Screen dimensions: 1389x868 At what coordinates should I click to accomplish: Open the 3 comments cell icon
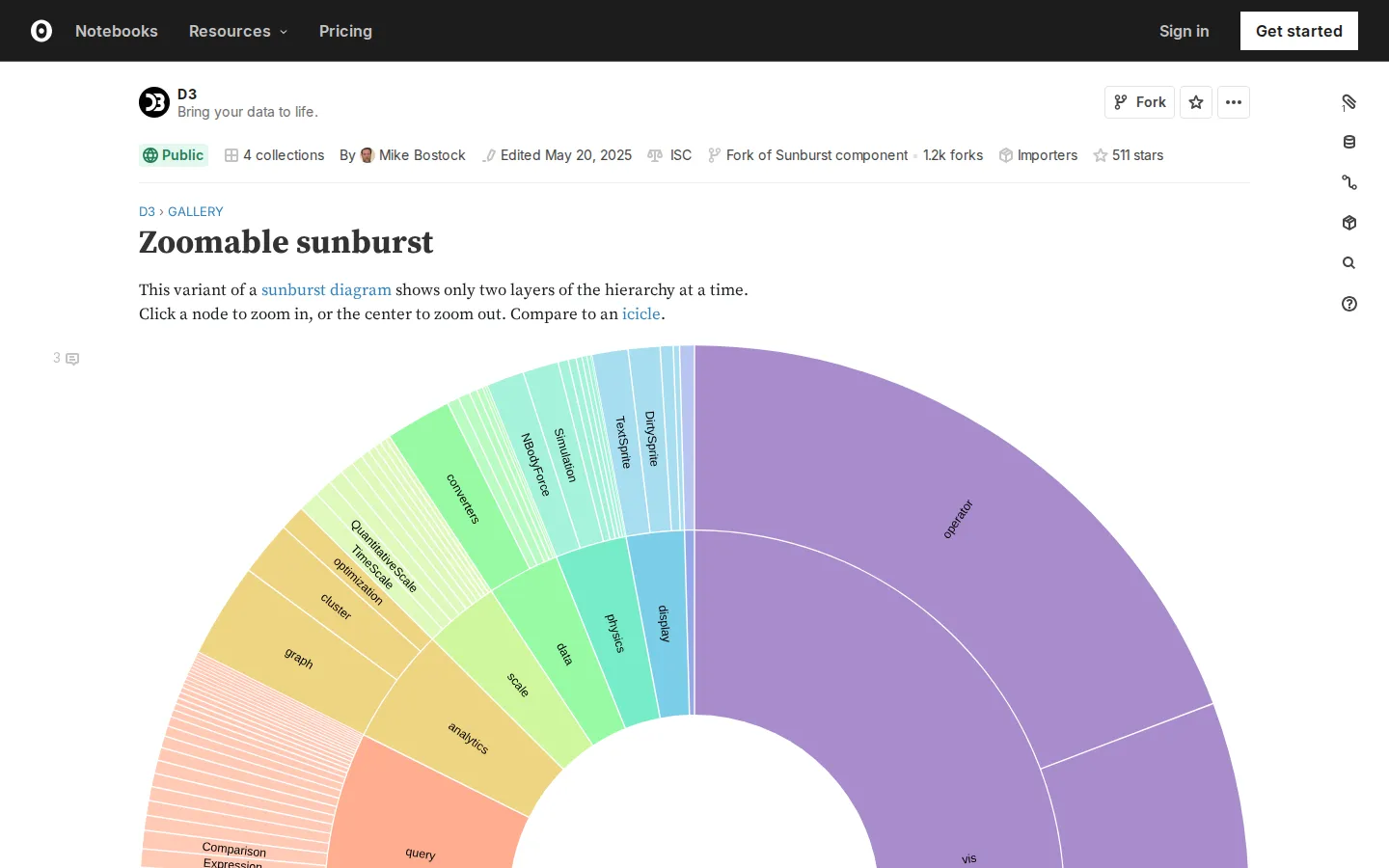66,359
